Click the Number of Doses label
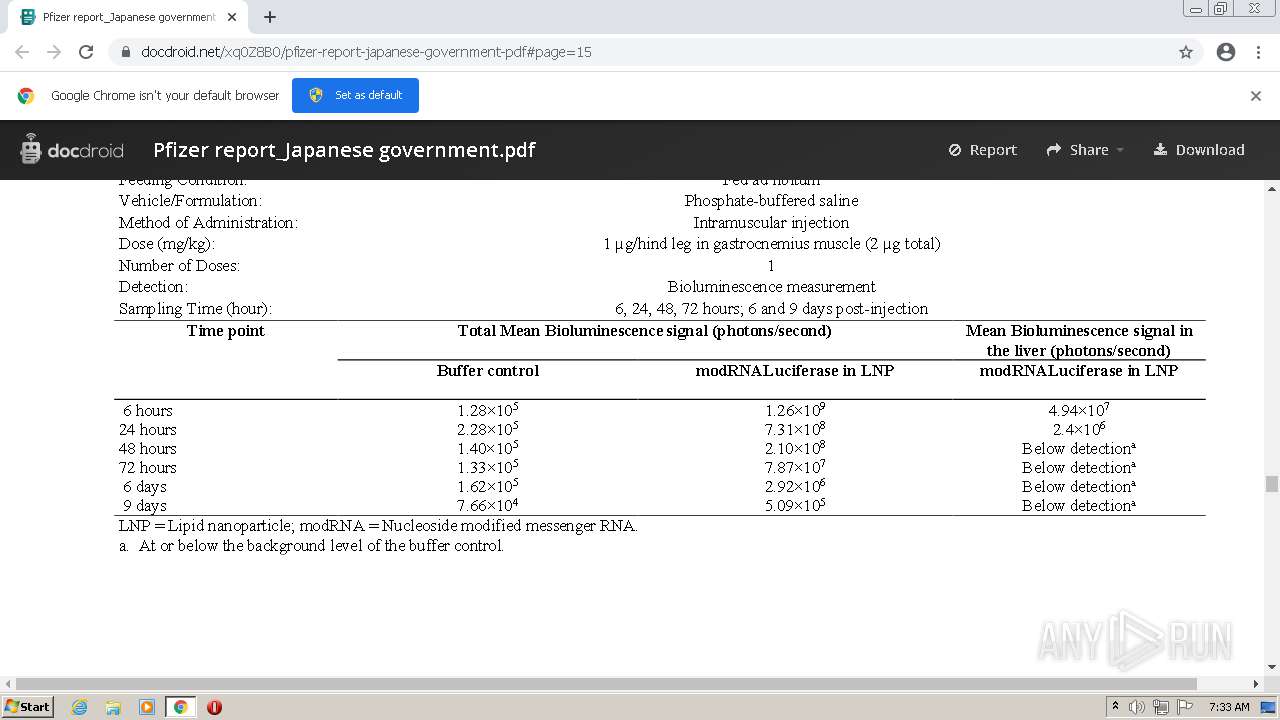Image resolution: width=1280 pixels, height=720 pixels. (x=179, y=266)
